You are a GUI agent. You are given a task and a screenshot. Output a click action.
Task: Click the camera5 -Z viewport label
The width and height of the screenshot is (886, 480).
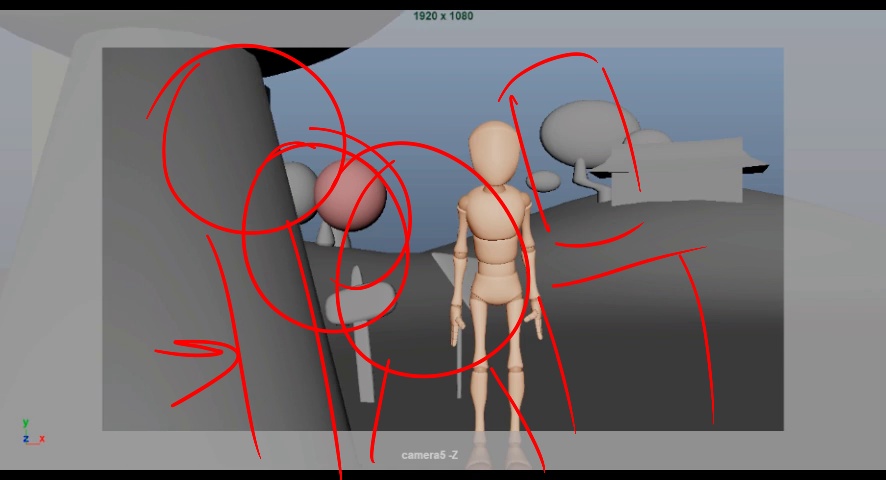click(x=429, y=455)
